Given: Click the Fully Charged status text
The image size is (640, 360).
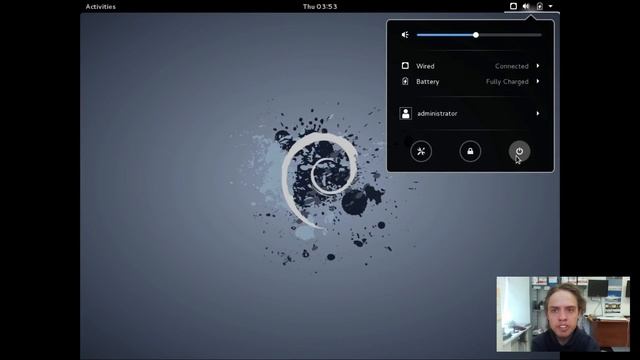Looking at the screenshot, I should [507, 82].
